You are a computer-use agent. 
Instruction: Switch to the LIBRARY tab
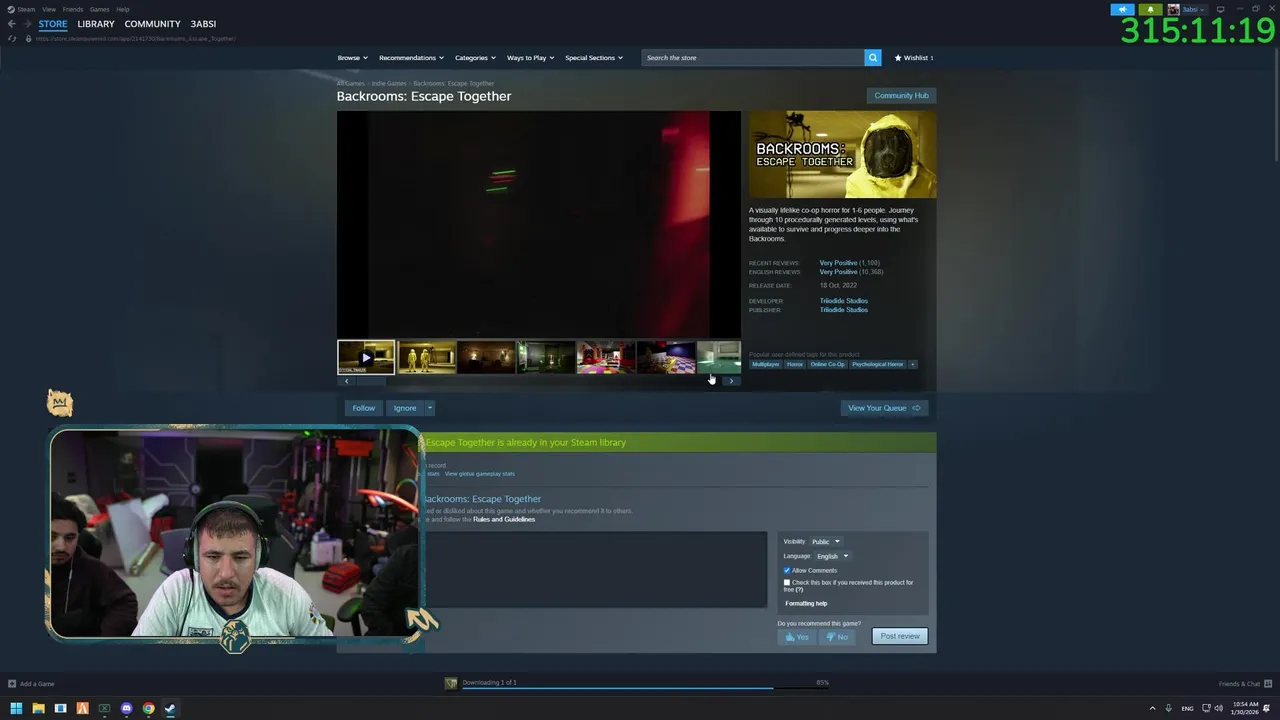click(96, 24)
